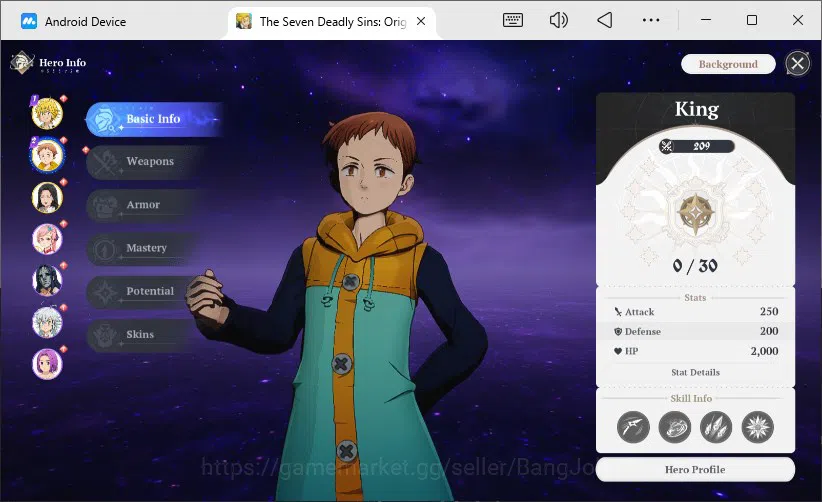Click the Skill Info section label

click(x=691, y=399)
